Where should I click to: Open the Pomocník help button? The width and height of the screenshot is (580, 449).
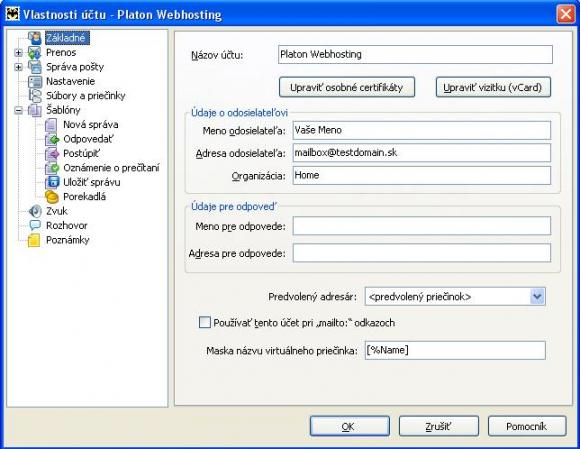click(527, 426)
